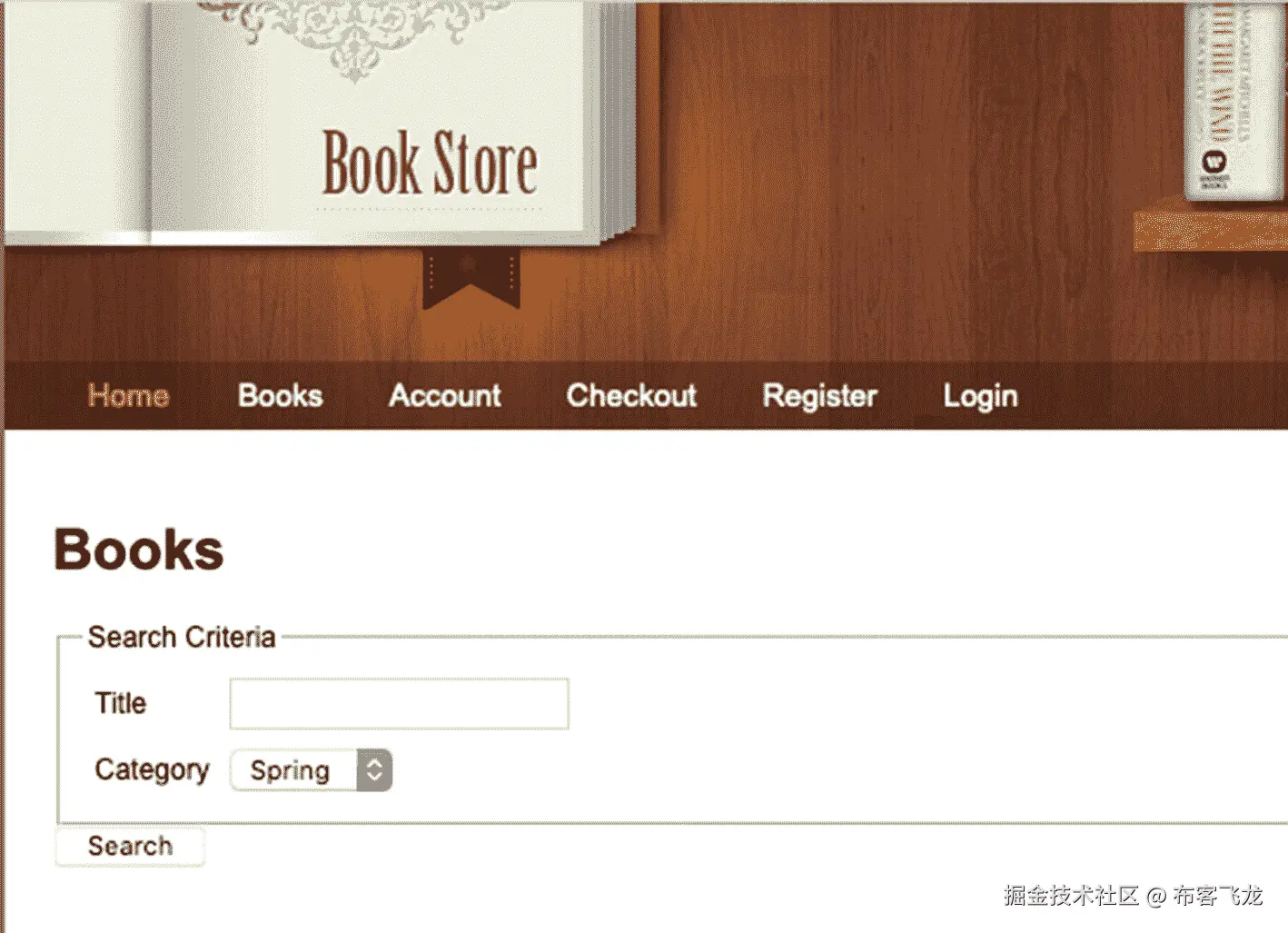The image size is (1288, 933).
Task: Select the book spine on the shelf
Action: (1233, 100)
